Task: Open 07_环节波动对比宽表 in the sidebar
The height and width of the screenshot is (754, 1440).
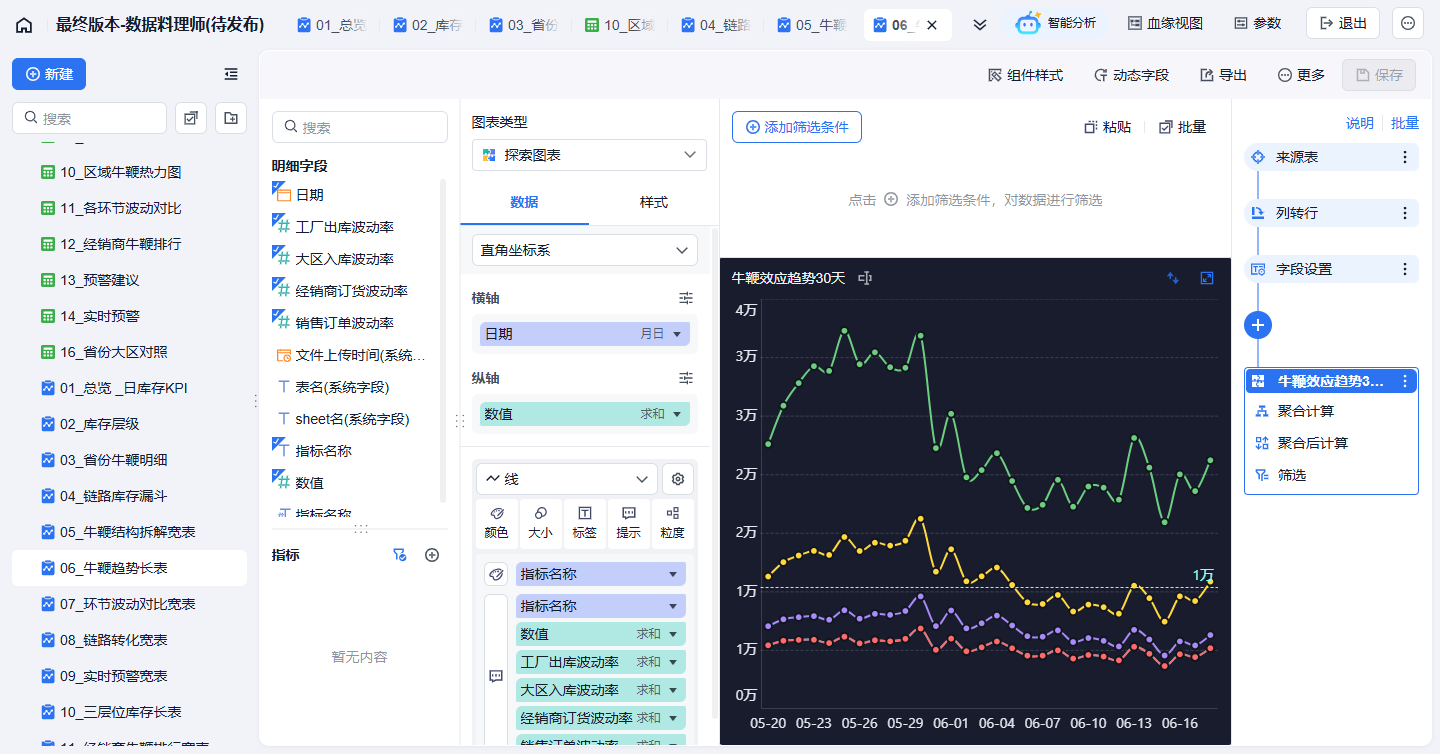Action: pos(129,604)
